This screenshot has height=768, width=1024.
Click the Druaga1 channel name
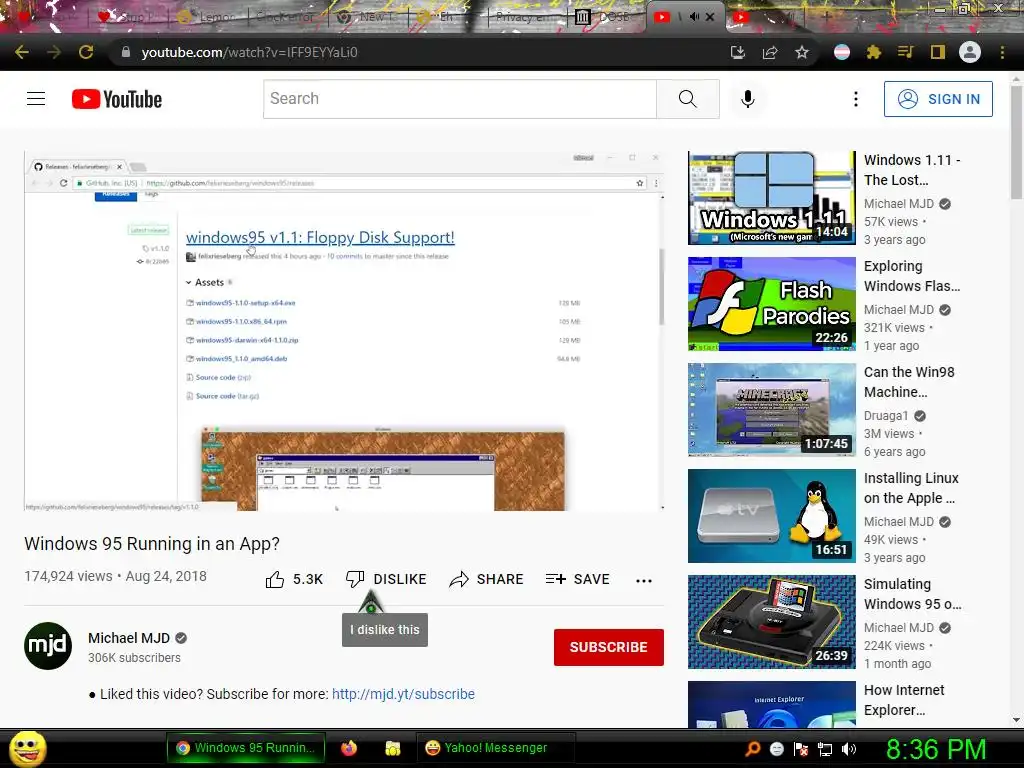click(x=886, y=415)
